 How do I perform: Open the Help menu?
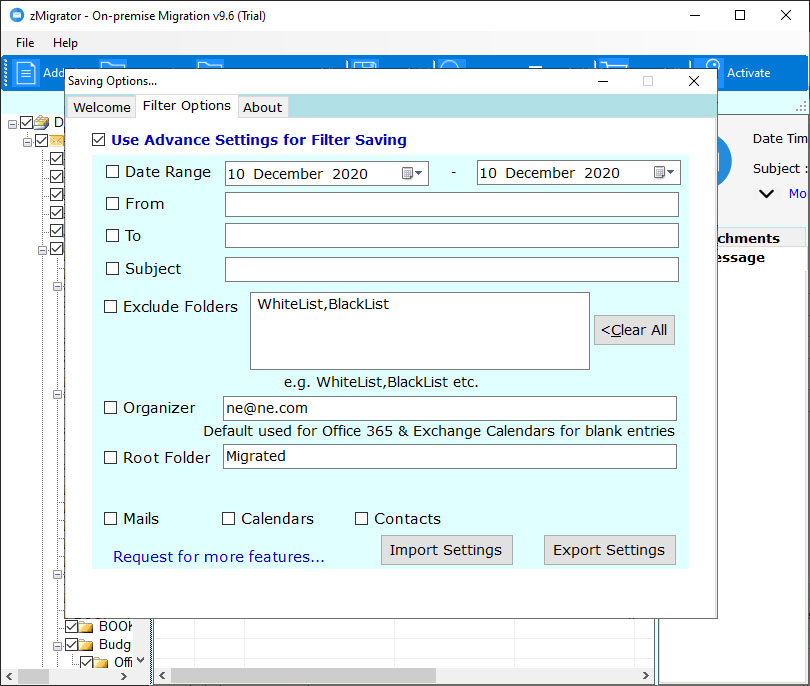point(65,43)
